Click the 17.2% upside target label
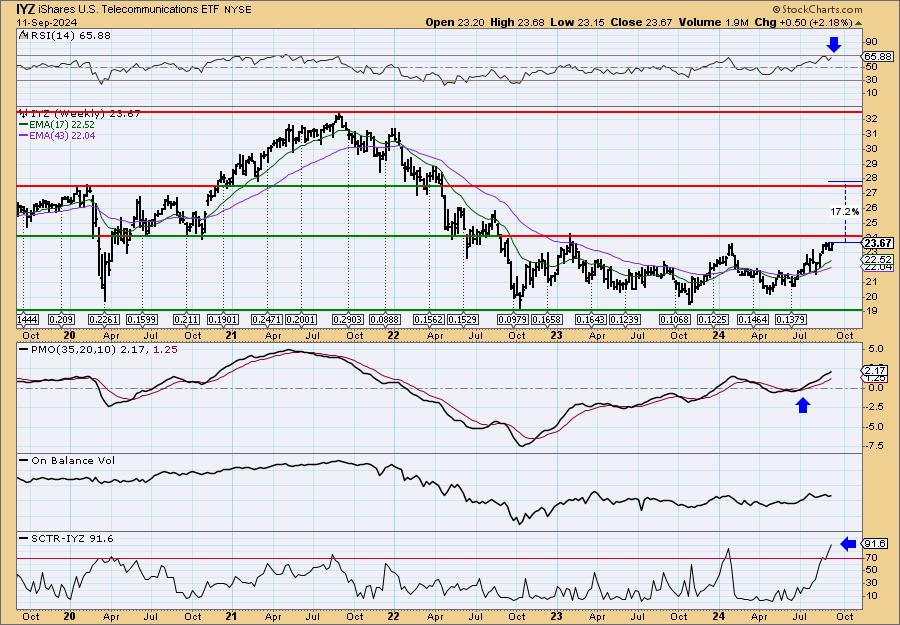The height and width of the screenshot is (625, 900). (x=844, y=212)
